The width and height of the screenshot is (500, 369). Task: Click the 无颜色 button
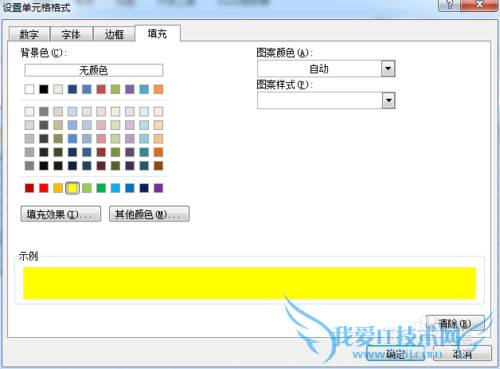point(94,70)
